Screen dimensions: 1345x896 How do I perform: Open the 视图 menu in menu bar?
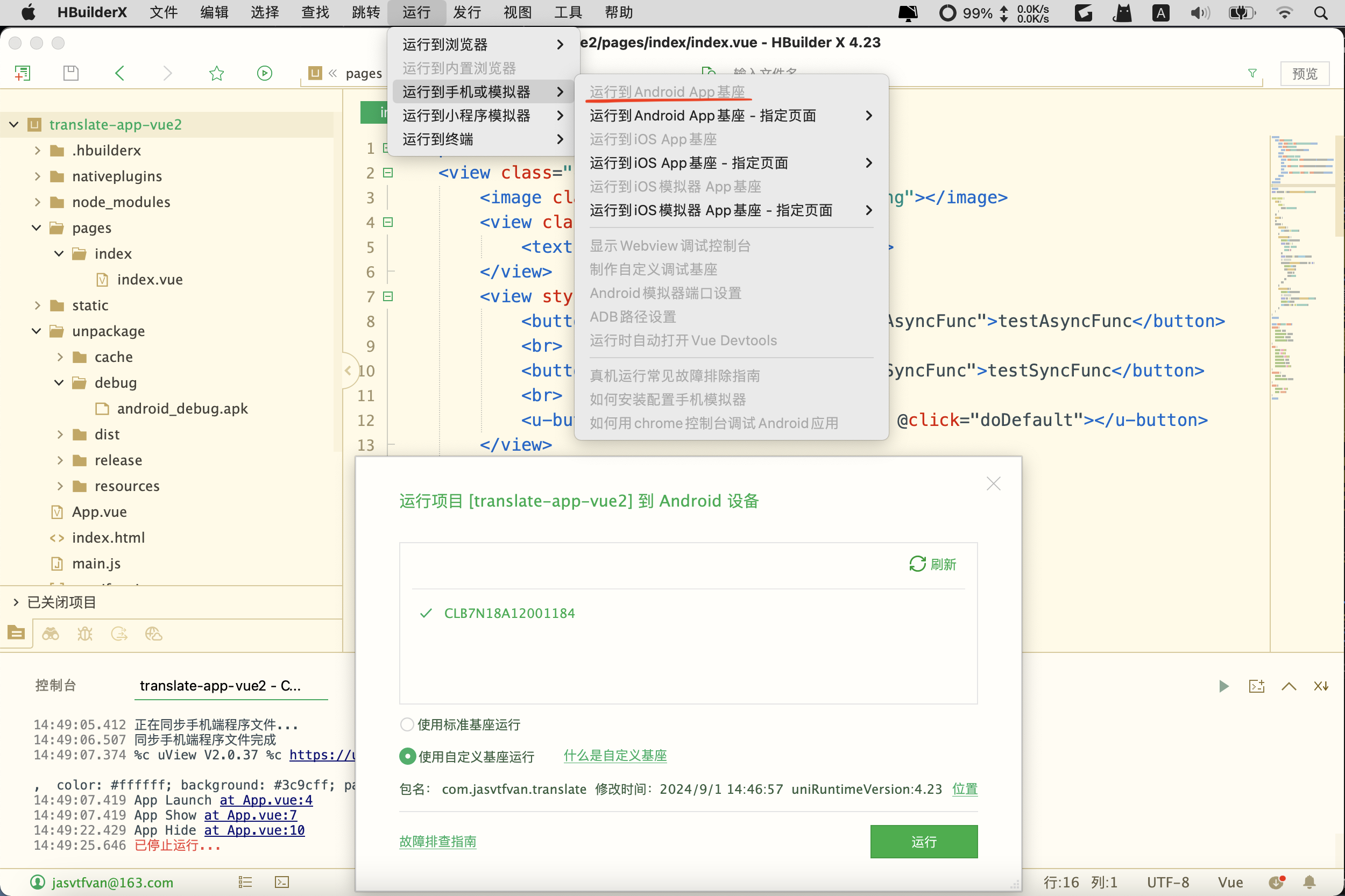(x=518, y=12)
